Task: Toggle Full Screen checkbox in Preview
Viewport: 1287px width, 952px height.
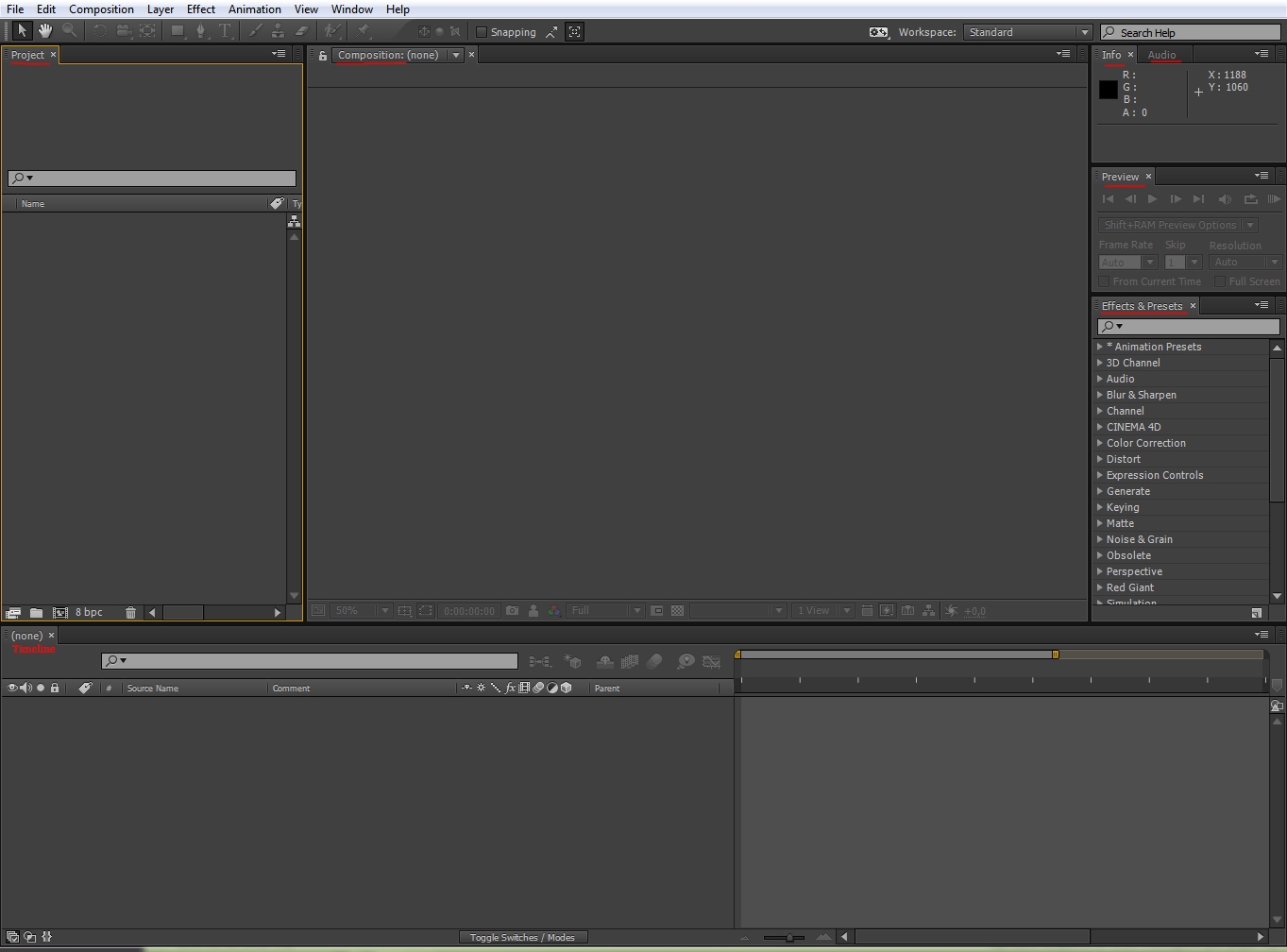Action: (x=1220, y=281)
